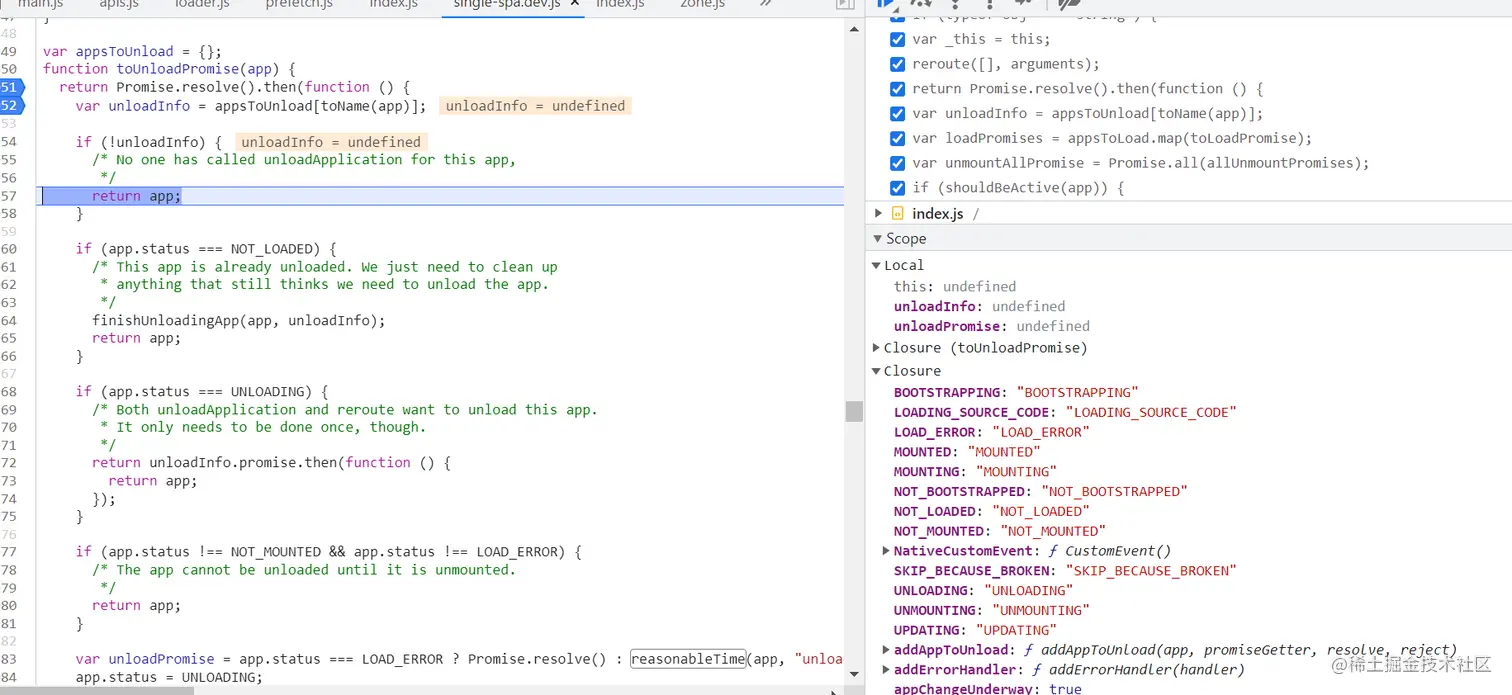
Task: Select the NOT_LOADED closure variable
Action: click(992, 511)
